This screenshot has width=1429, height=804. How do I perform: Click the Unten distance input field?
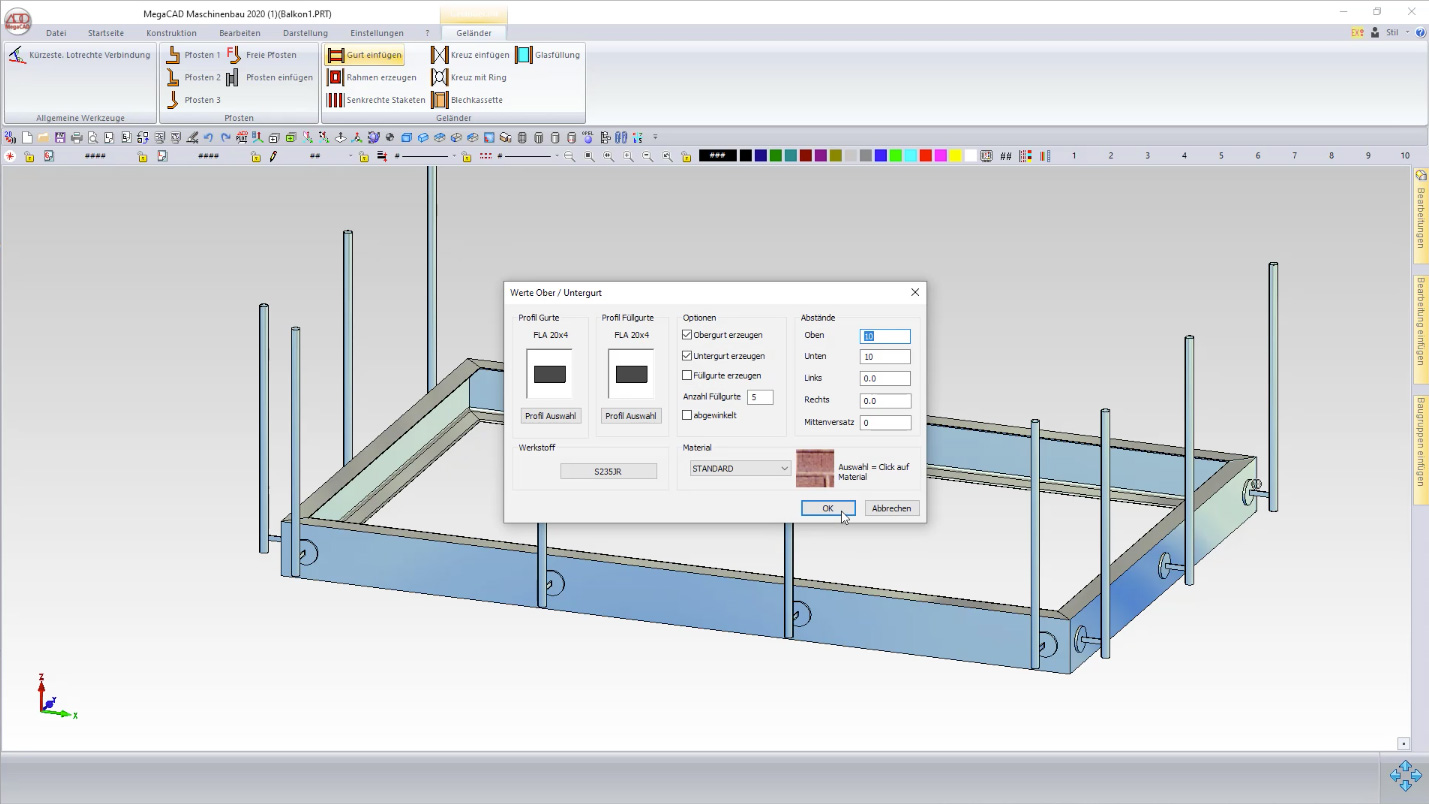(x=885, y=357)
